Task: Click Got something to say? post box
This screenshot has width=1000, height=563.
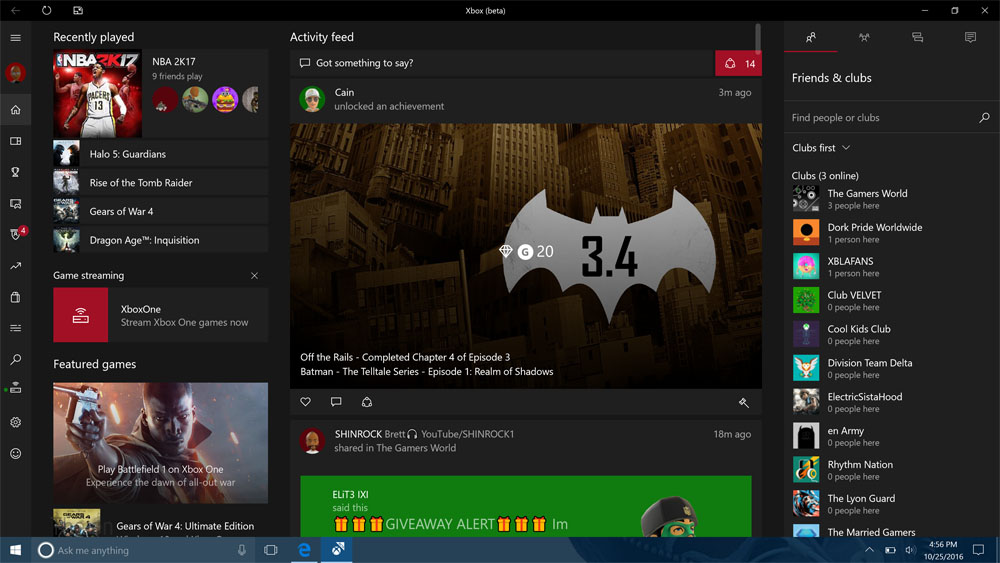Action: pos(503,63)
